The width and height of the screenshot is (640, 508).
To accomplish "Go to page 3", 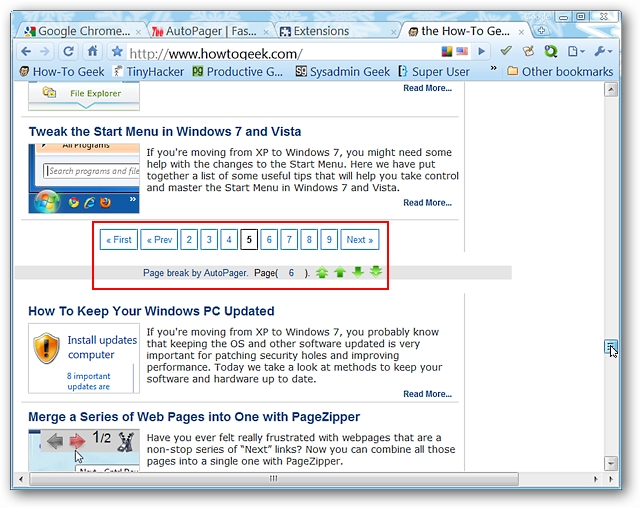I will pos(209,240).
